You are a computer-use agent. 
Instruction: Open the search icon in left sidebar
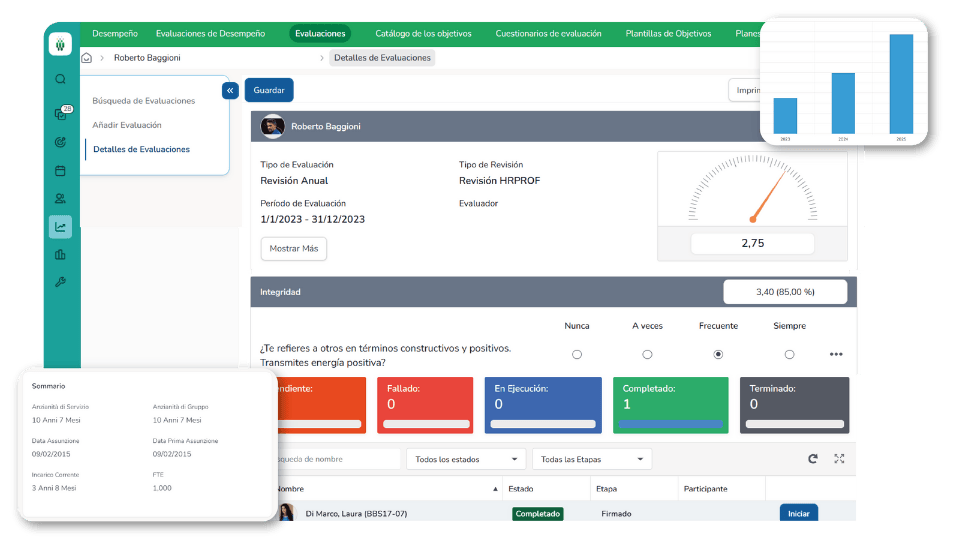(61, 79)
